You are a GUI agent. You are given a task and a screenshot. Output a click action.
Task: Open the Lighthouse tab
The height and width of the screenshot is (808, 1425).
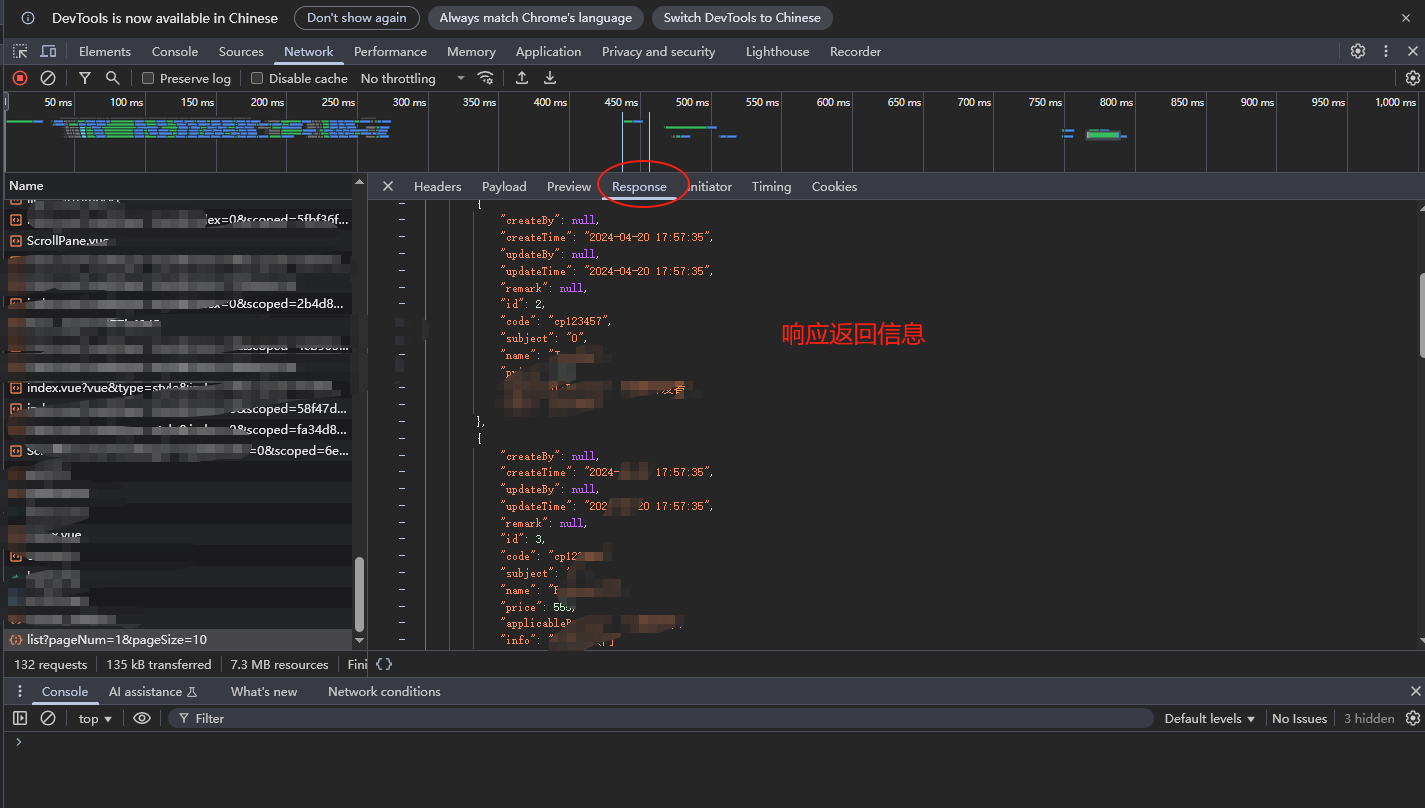[777, 51]
